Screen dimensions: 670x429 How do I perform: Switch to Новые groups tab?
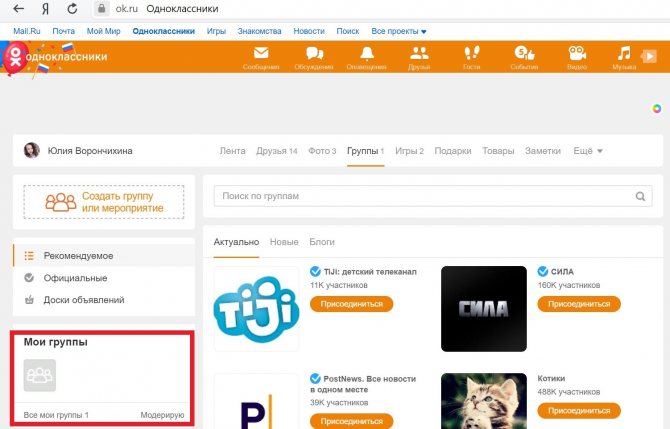point(284,242)
